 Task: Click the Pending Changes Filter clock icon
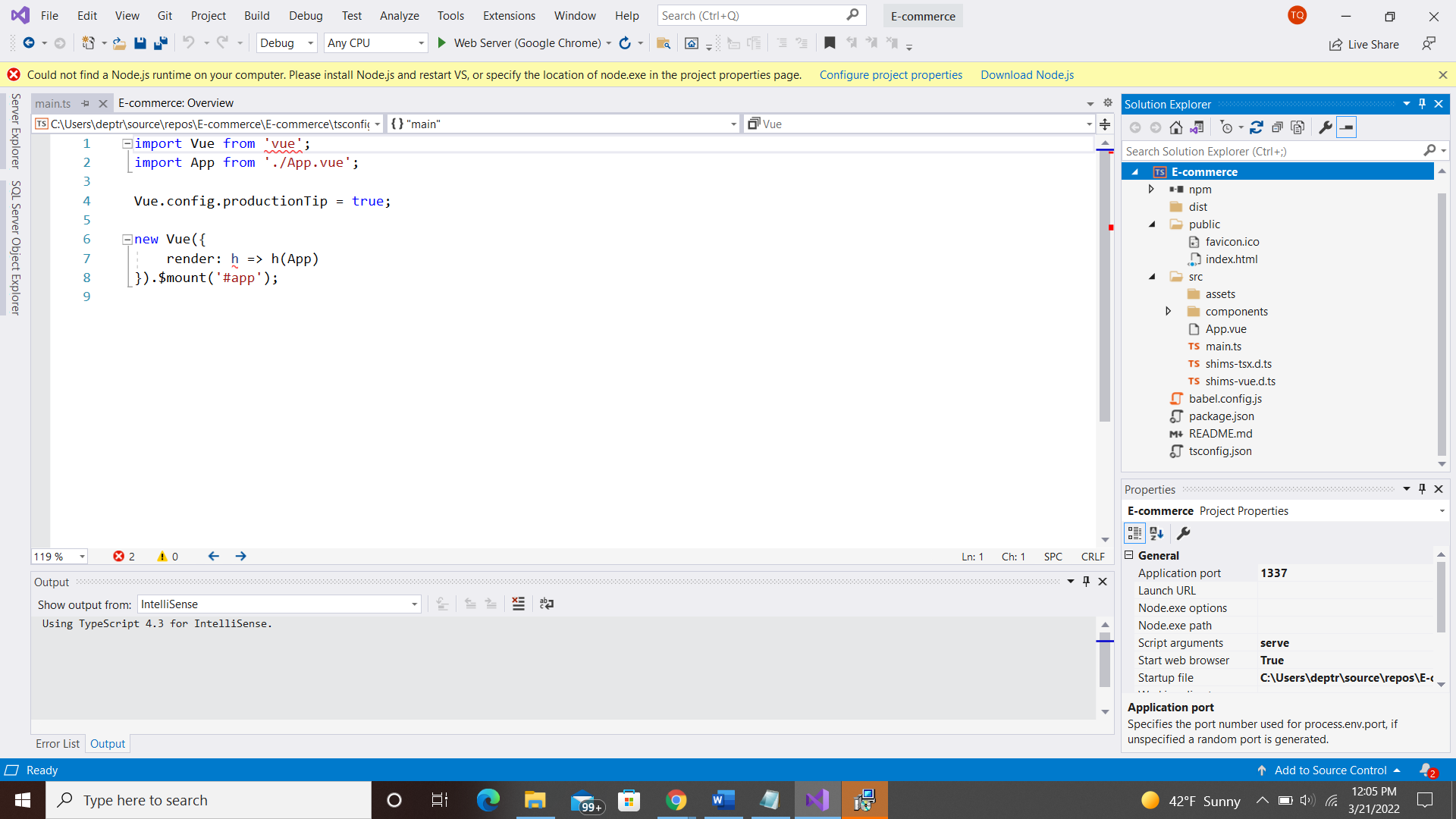click(1226, 127)
